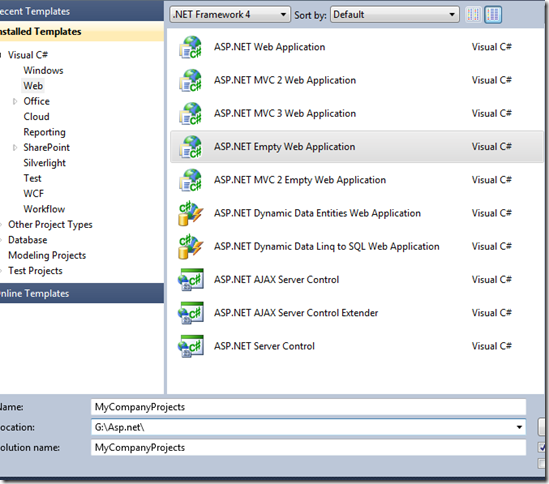
Task: Select the ASP.NET MVC 2 Web Application icon
Action: pyautogui.click(x=190, y=80)
